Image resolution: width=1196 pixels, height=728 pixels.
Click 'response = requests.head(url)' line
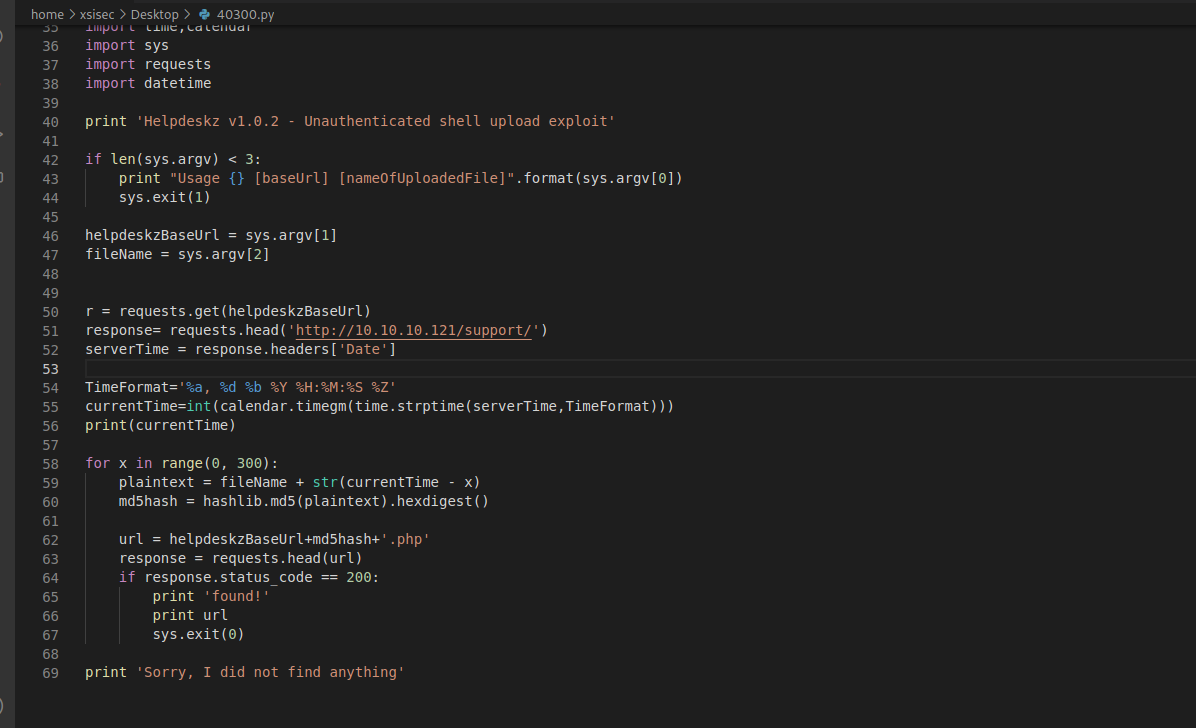pyautogui.click(x=240, y=559)
